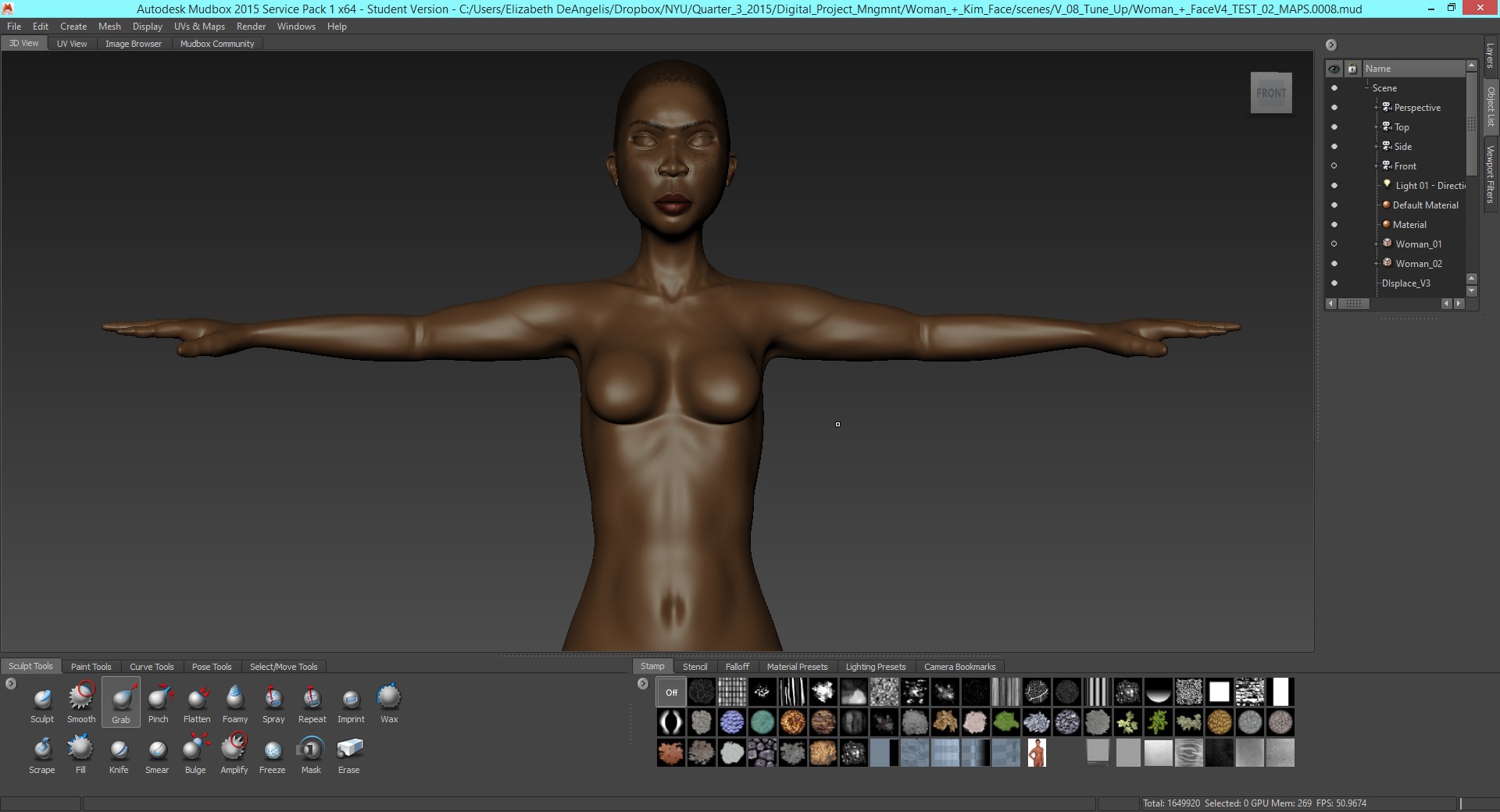Image resolution: width=1500 pixels, height=812 pixels.
Task: Expand the Woman_01 node
Action: click(1377, 244)
